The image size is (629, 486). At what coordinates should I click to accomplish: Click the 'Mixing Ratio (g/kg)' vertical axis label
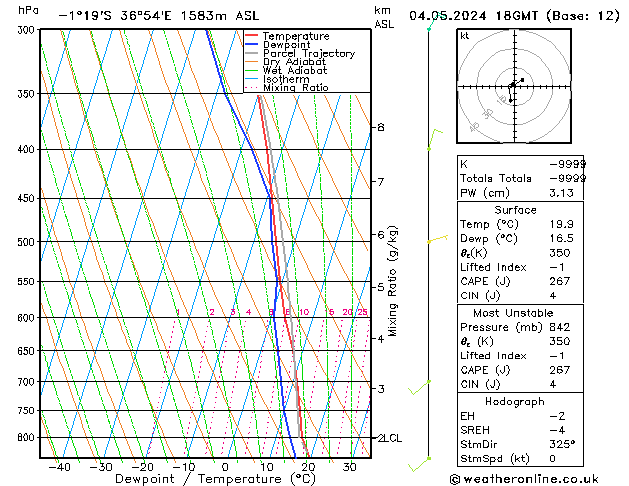(392, 281)
